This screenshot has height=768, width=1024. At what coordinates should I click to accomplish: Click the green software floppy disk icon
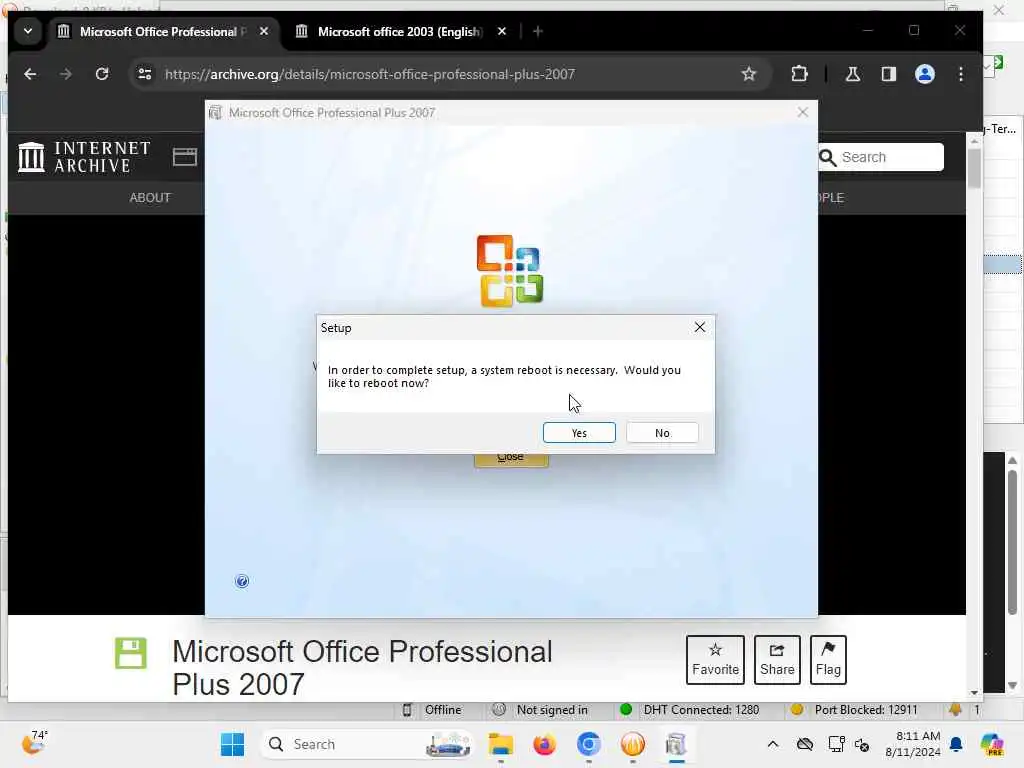pos(131,652)
